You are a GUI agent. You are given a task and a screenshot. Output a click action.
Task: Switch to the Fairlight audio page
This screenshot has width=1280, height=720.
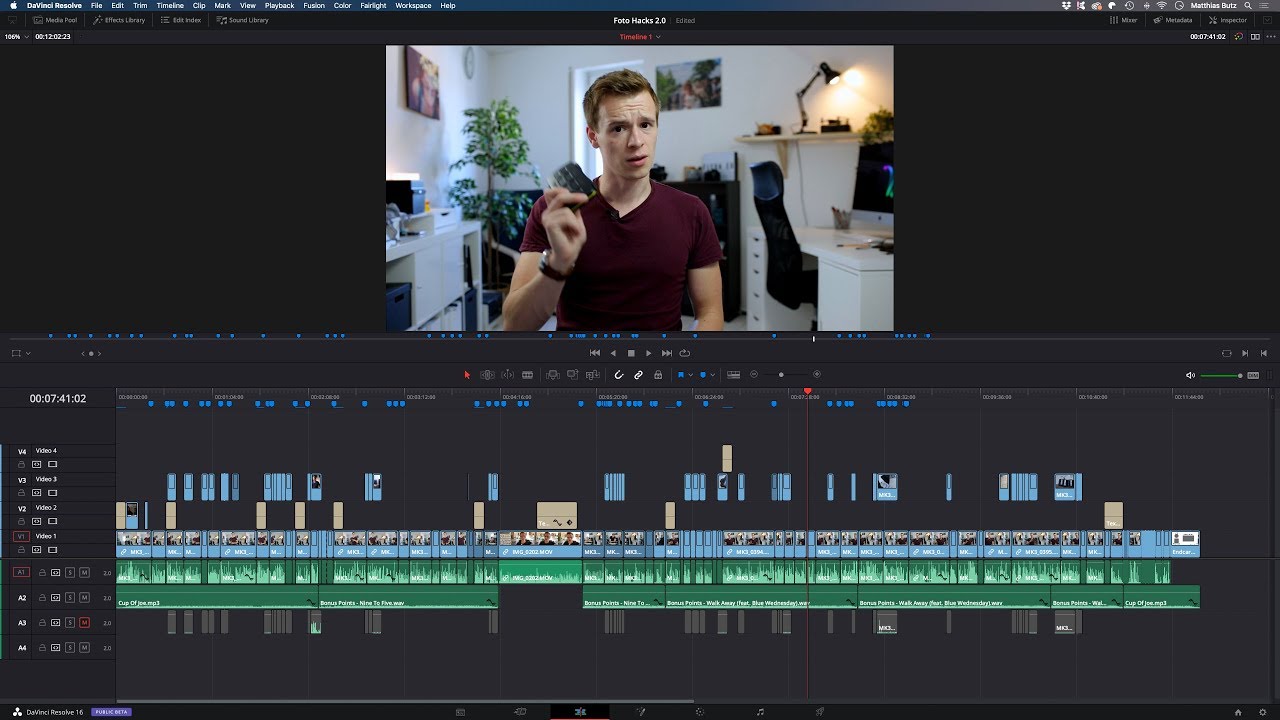[x=760, y=710]
